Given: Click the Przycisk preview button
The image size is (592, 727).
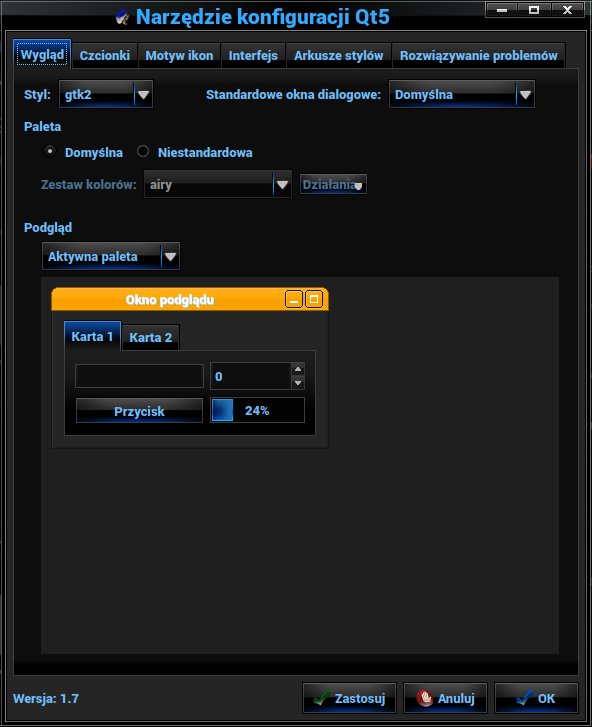Looking at the screenshot, I should click(139, 411).
